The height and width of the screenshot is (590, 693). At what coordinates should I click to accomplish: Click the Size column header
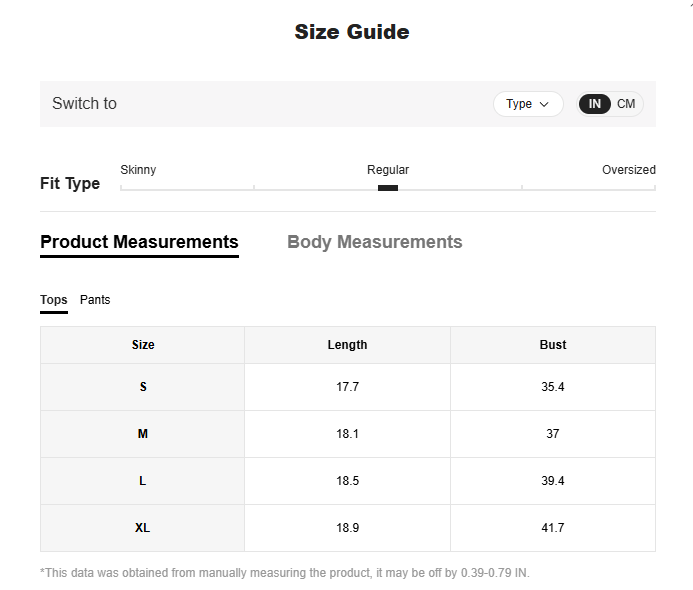143,345
